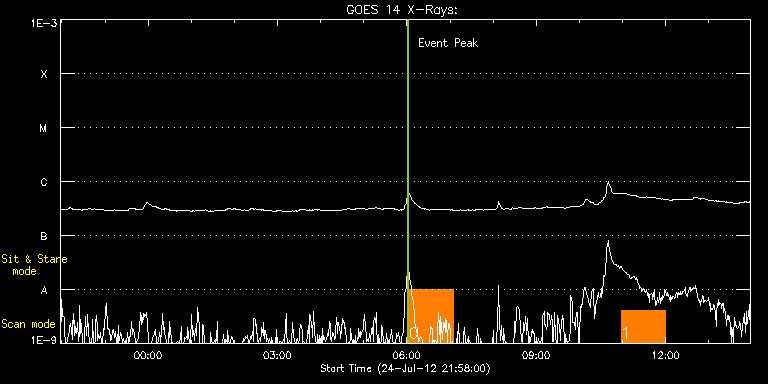Viewport: 768px width, 384px height.
Task: Click the orange observation block labeled 1
Action: 643,326
